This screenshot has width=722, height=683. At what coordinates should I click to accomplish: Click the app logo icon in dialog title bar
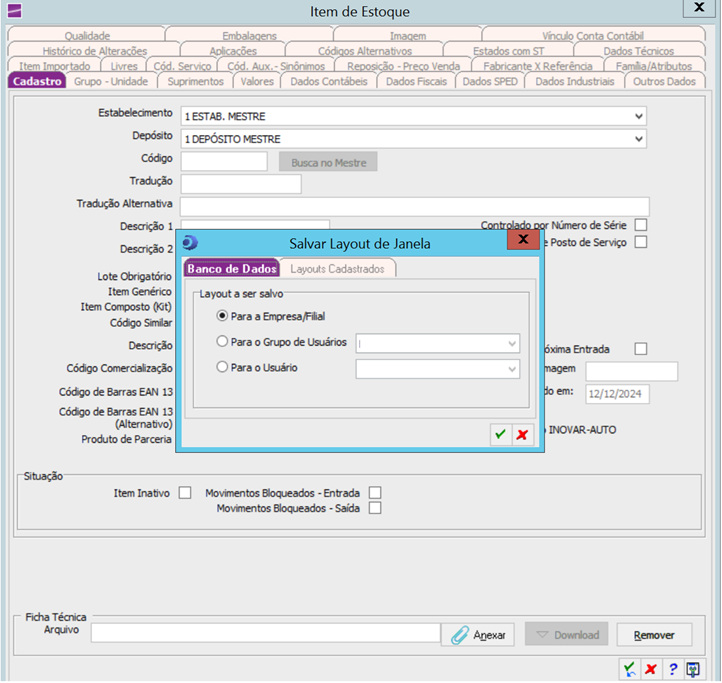tap(191, 242)
